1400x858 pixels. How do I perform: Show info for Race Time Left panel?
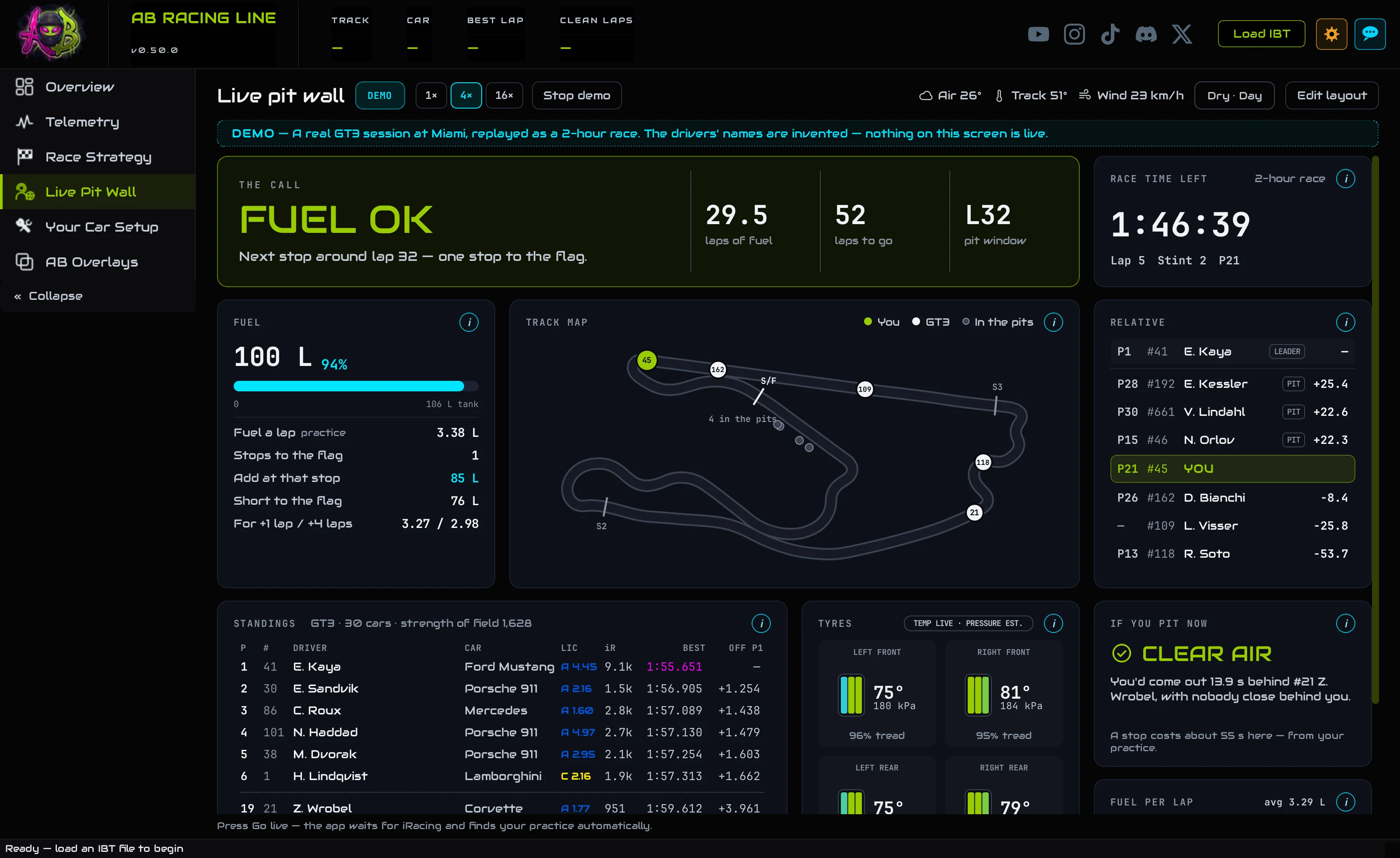pyautogui.click(x=1345, y=179)
